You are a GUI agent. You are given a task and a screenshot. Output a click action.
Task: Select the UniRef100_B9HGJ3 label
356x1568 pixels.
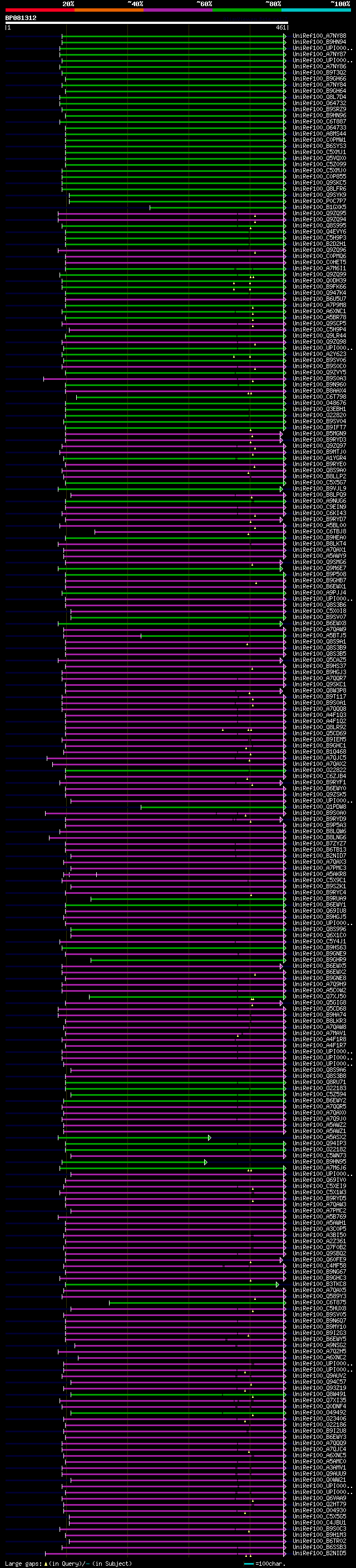coord(319,672)
